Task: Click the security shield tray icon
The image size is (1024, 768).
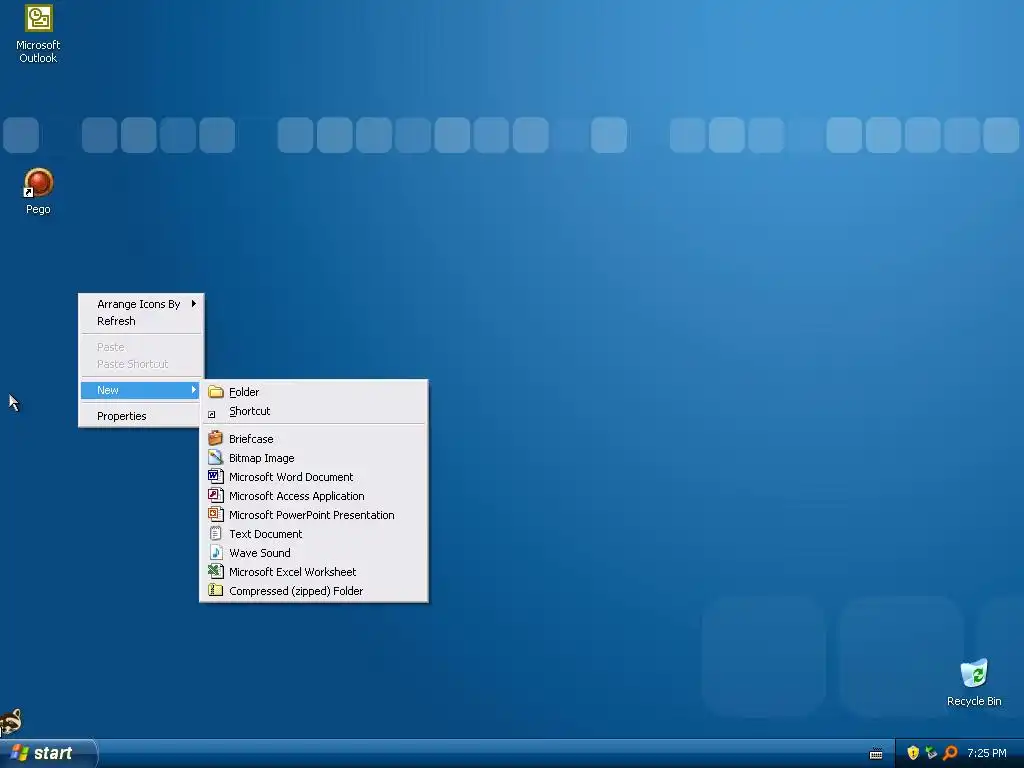Action: coord(913,753)
